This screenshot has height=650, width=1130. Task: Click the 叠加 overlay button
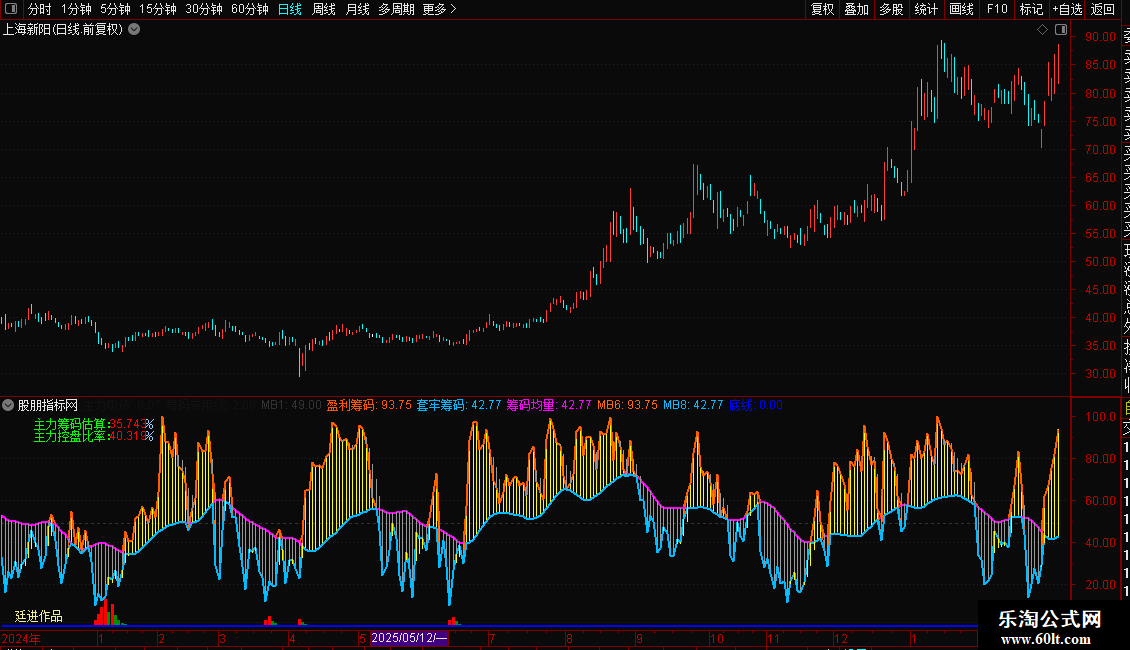[x=857, y=9]
